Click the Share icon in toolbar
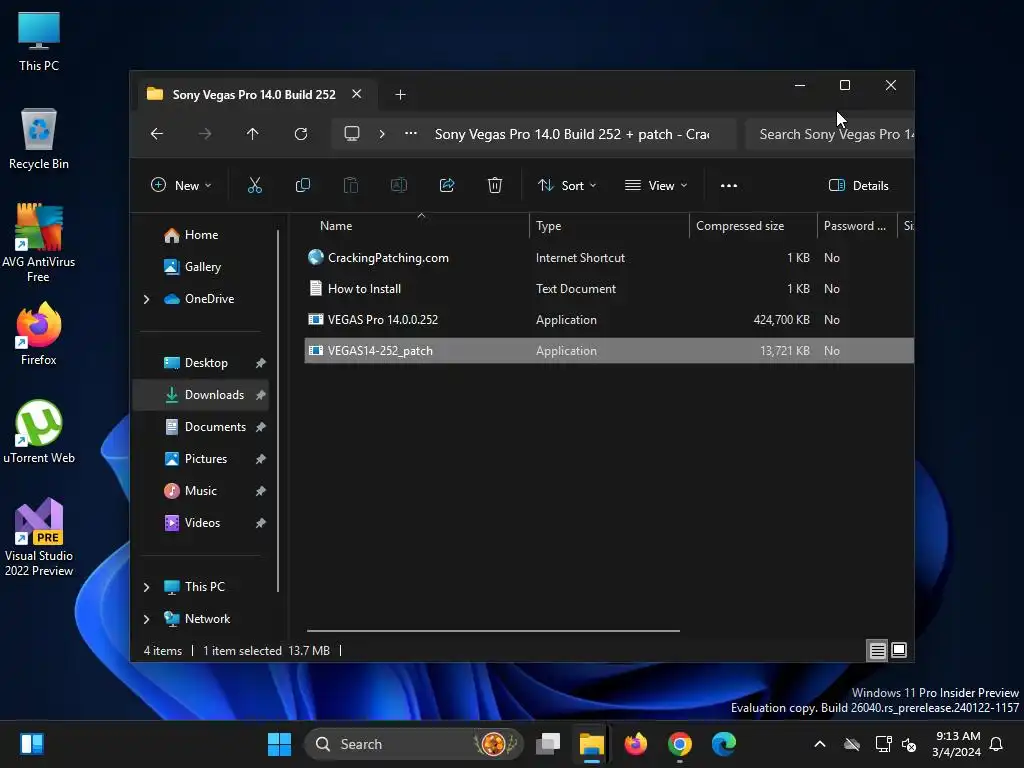 447,185
